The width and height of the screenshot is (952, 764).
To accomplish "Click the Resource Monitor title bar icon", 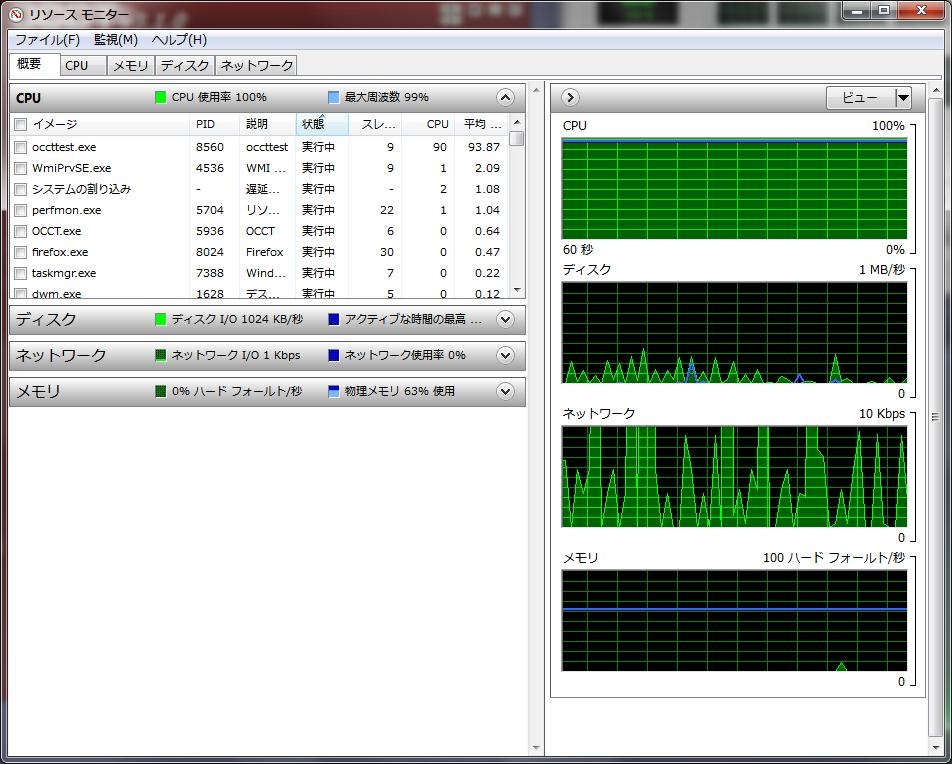I will pos(16,13).
